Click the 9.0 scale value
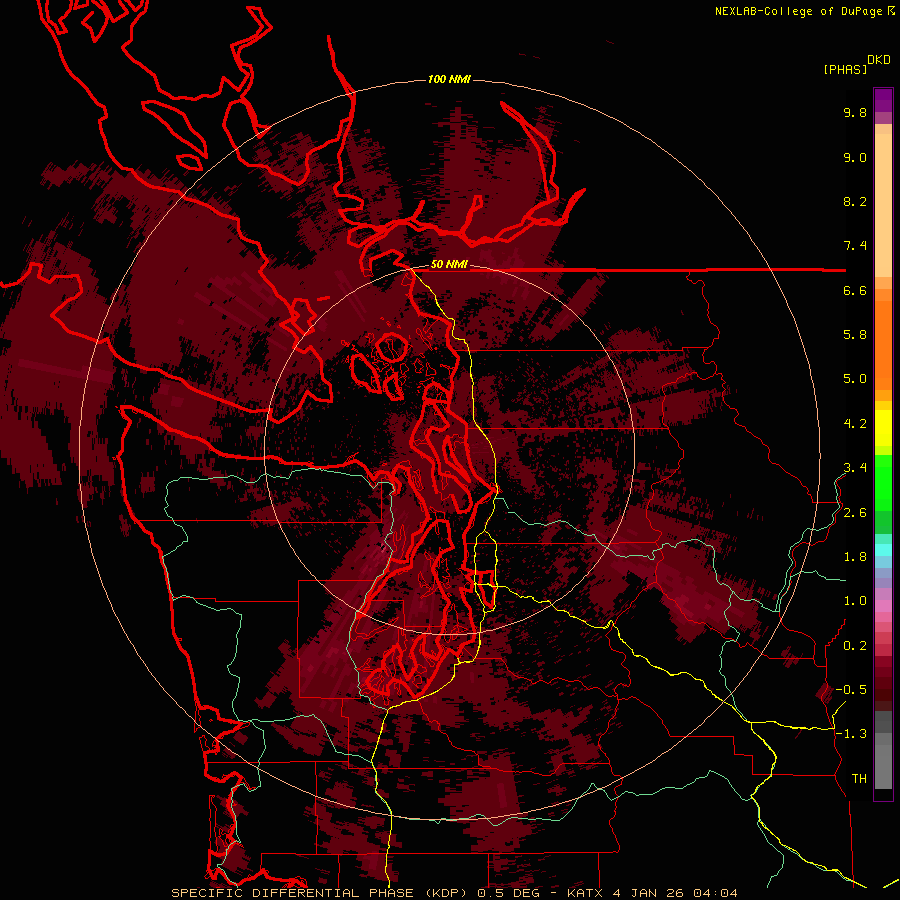This screenshot has width=900, height=900. click(x=855, y=157)
